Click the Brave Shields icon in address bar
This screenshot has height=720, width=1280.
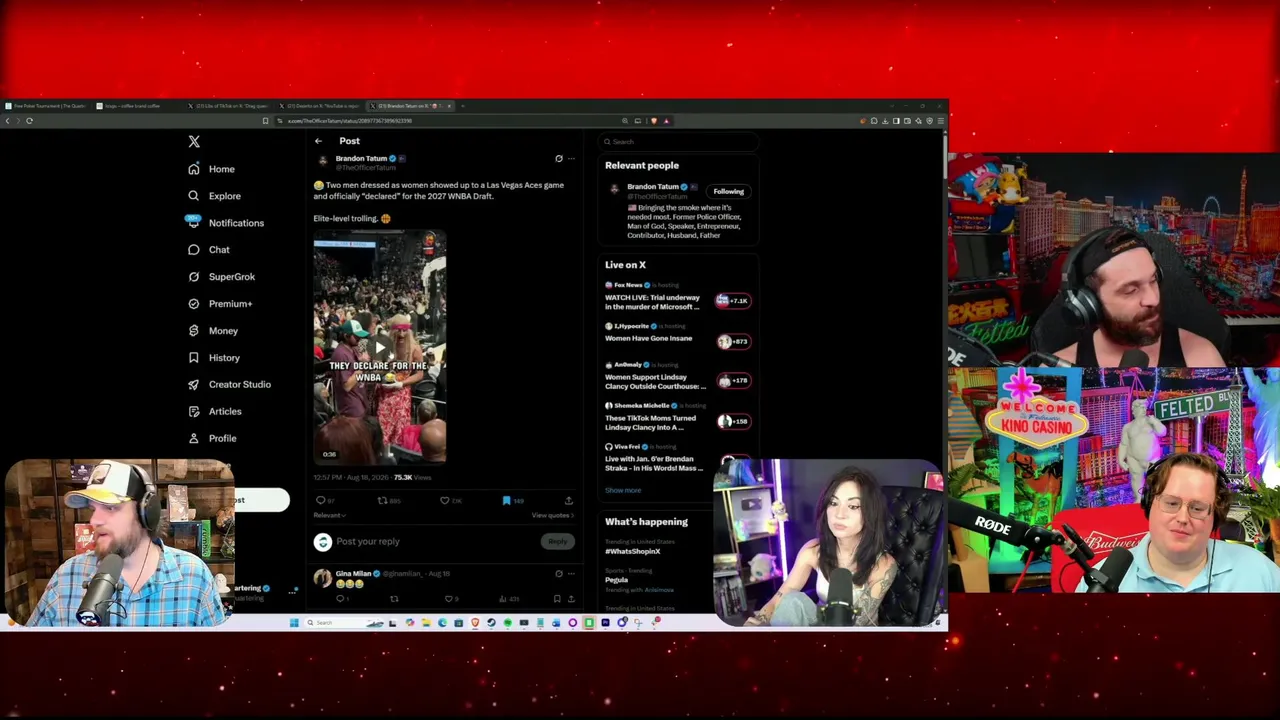654,121
